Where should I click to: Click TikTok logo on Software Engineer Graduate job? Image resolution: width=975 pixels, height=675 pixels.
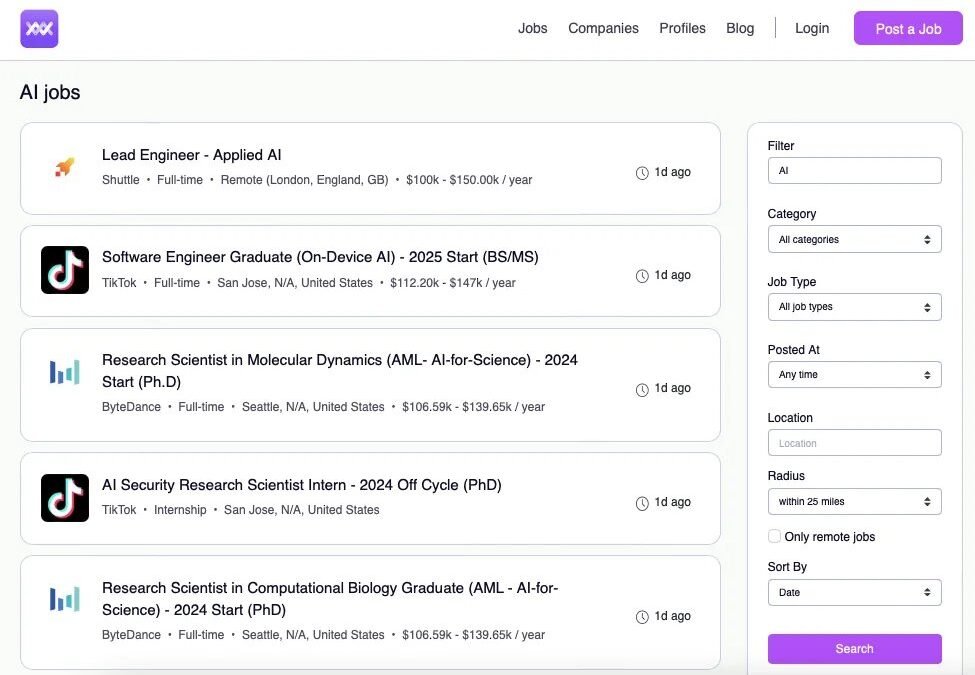coord(65,270)
